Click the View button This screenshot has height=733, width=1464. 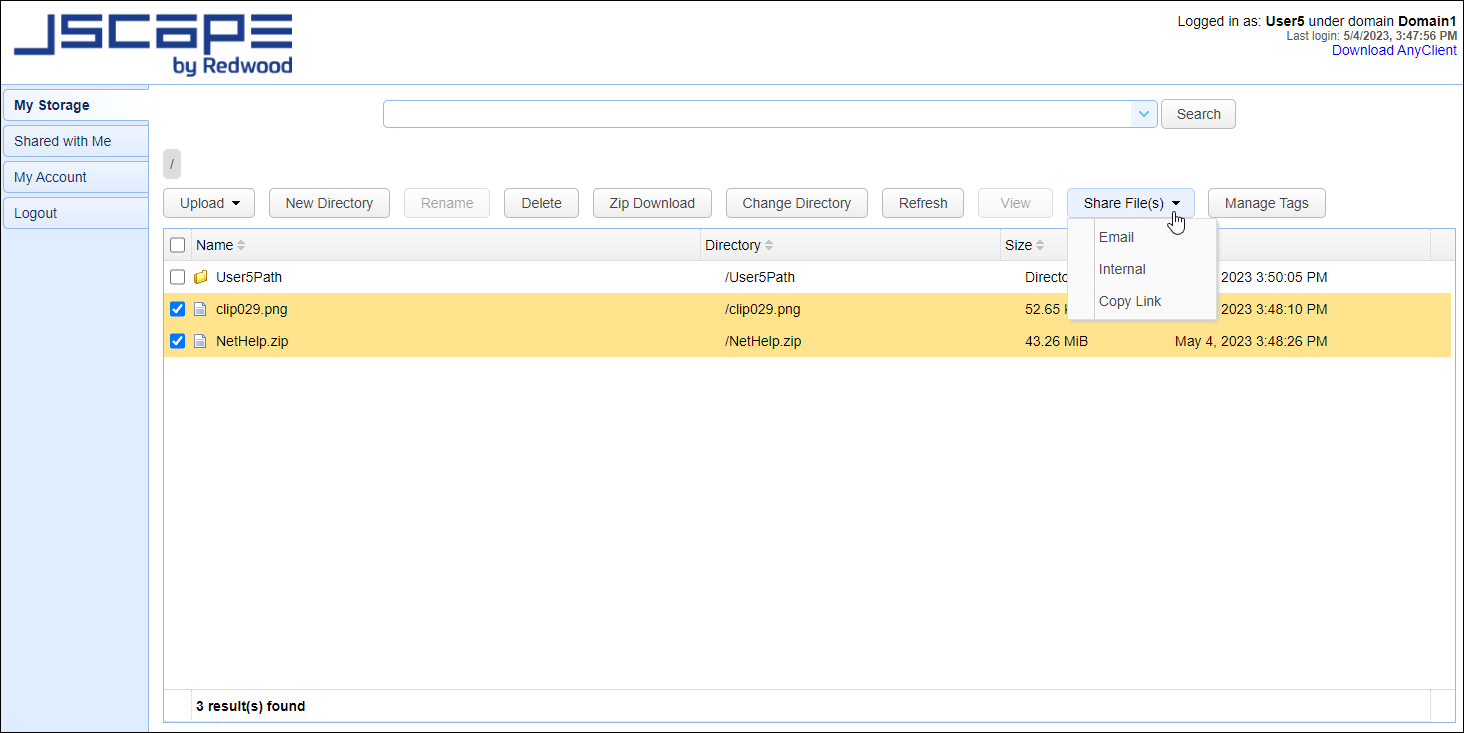tap(1015, 203)
